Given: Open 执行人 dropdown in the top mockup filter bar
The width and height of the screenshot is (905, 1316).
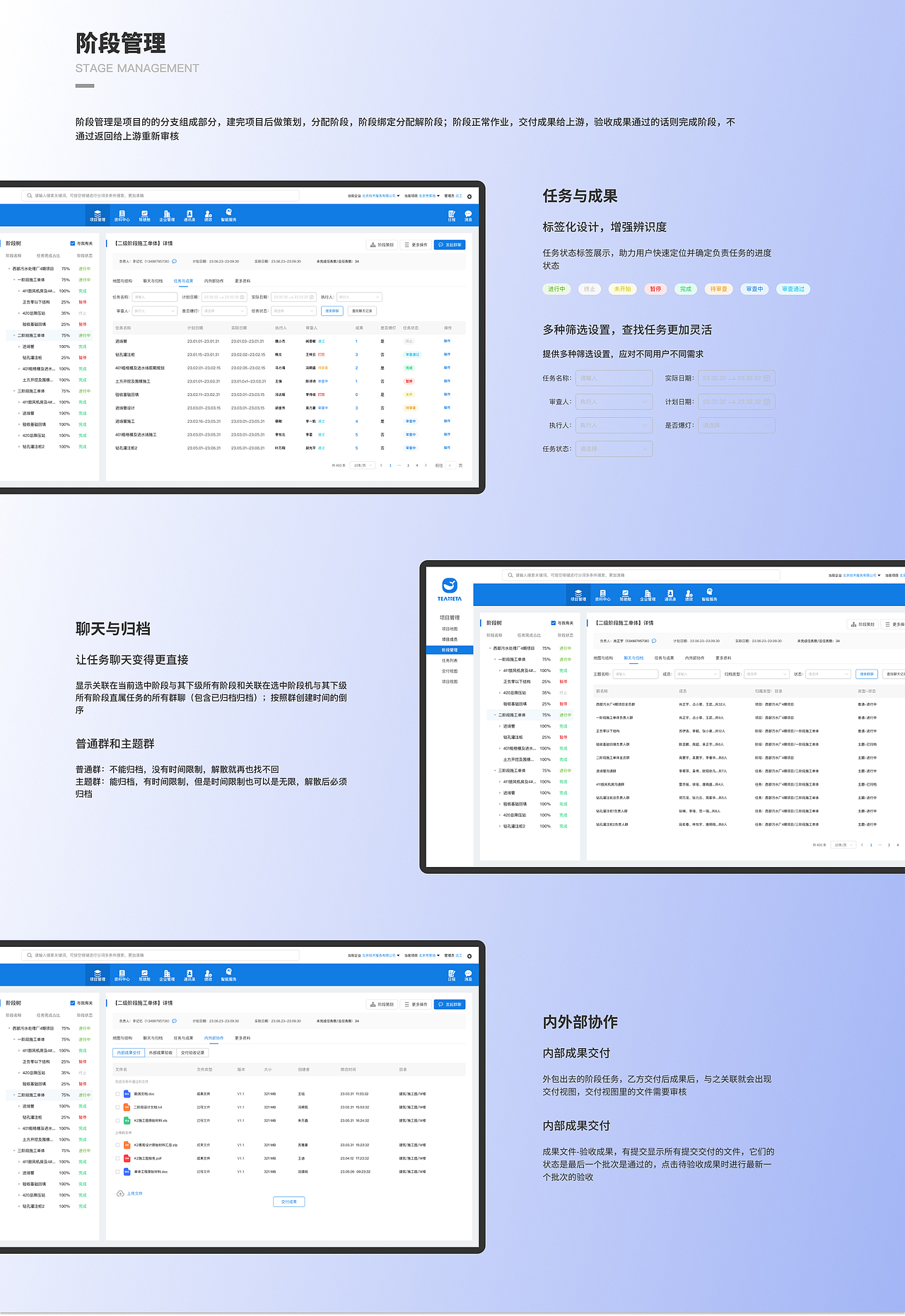Looking at the screenshot, I should pyautogui.click(x=359, y=297).
